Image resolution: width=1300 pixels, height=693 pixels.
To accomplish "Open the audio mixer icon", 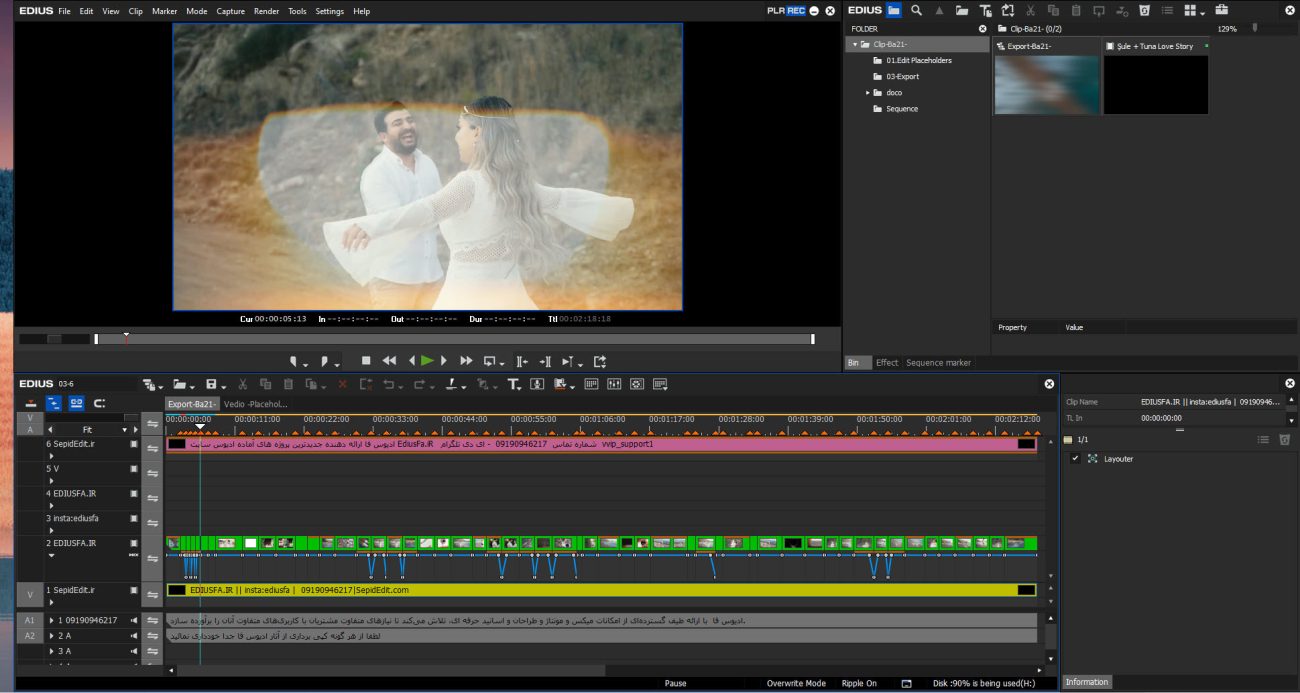I will pyautogui.click(x=613, y=384).
